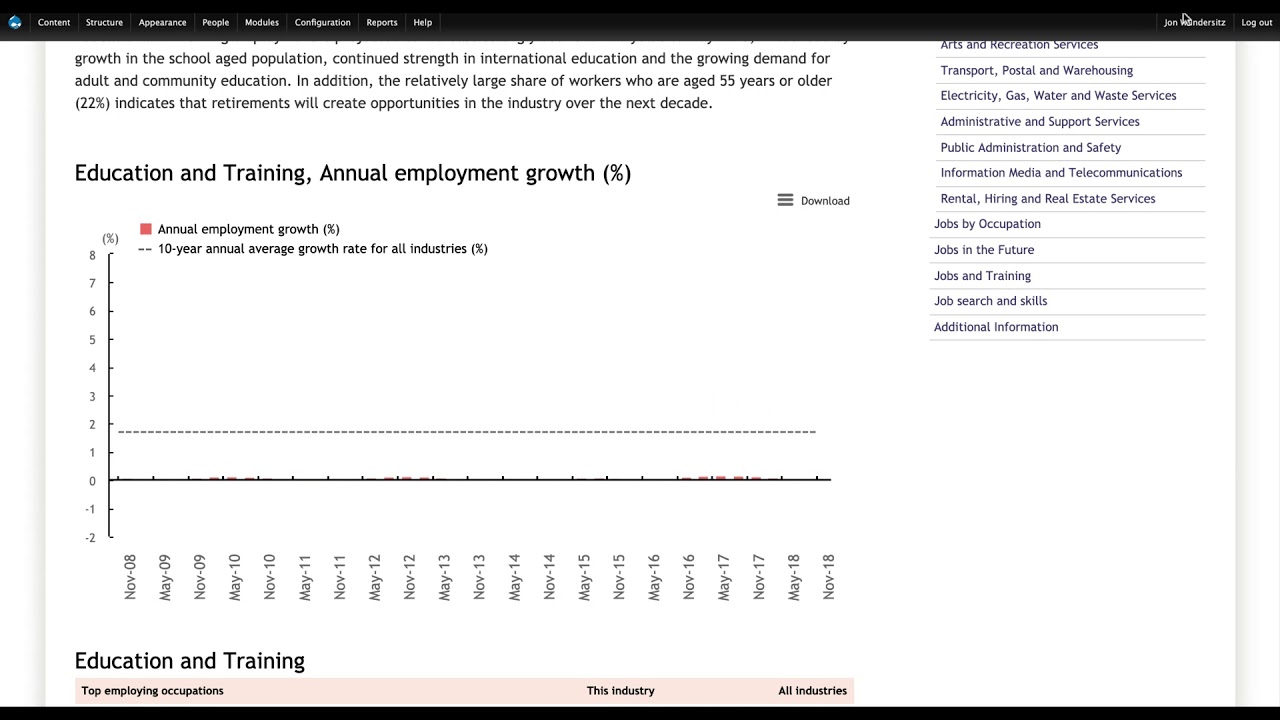The height and width of the screenshot is (720, 1280).
Task: Click the May-10 x-axis label
Action: (x=235, y=577)
